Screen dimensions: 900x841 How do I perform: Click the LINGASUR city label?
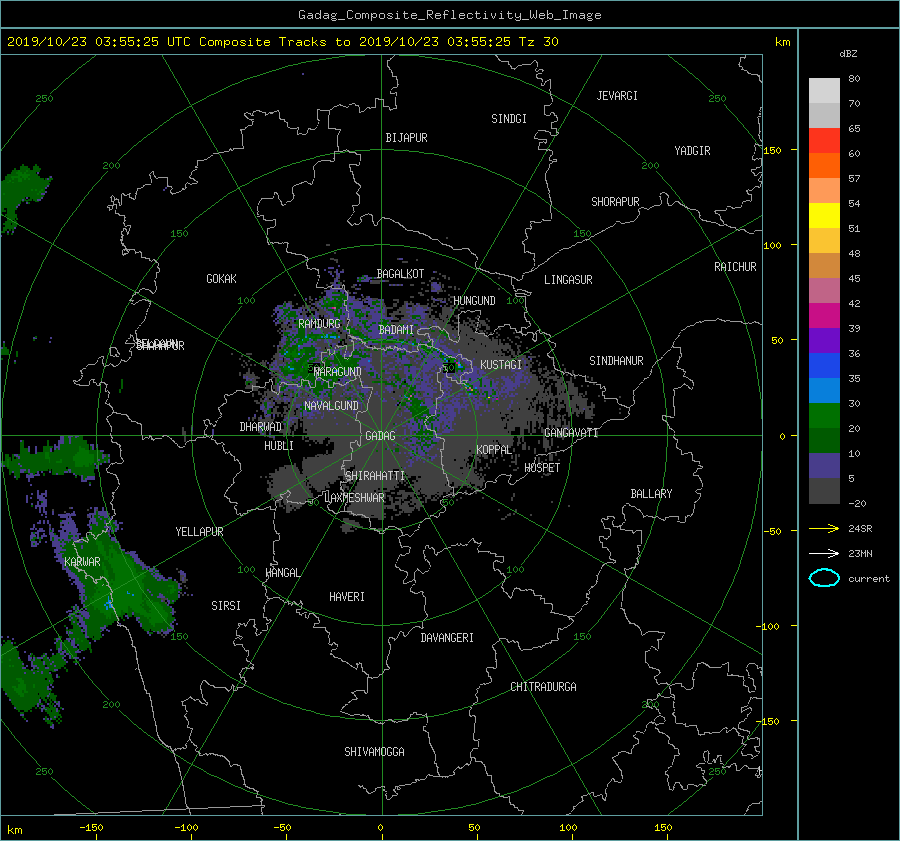tap(568, 280)
